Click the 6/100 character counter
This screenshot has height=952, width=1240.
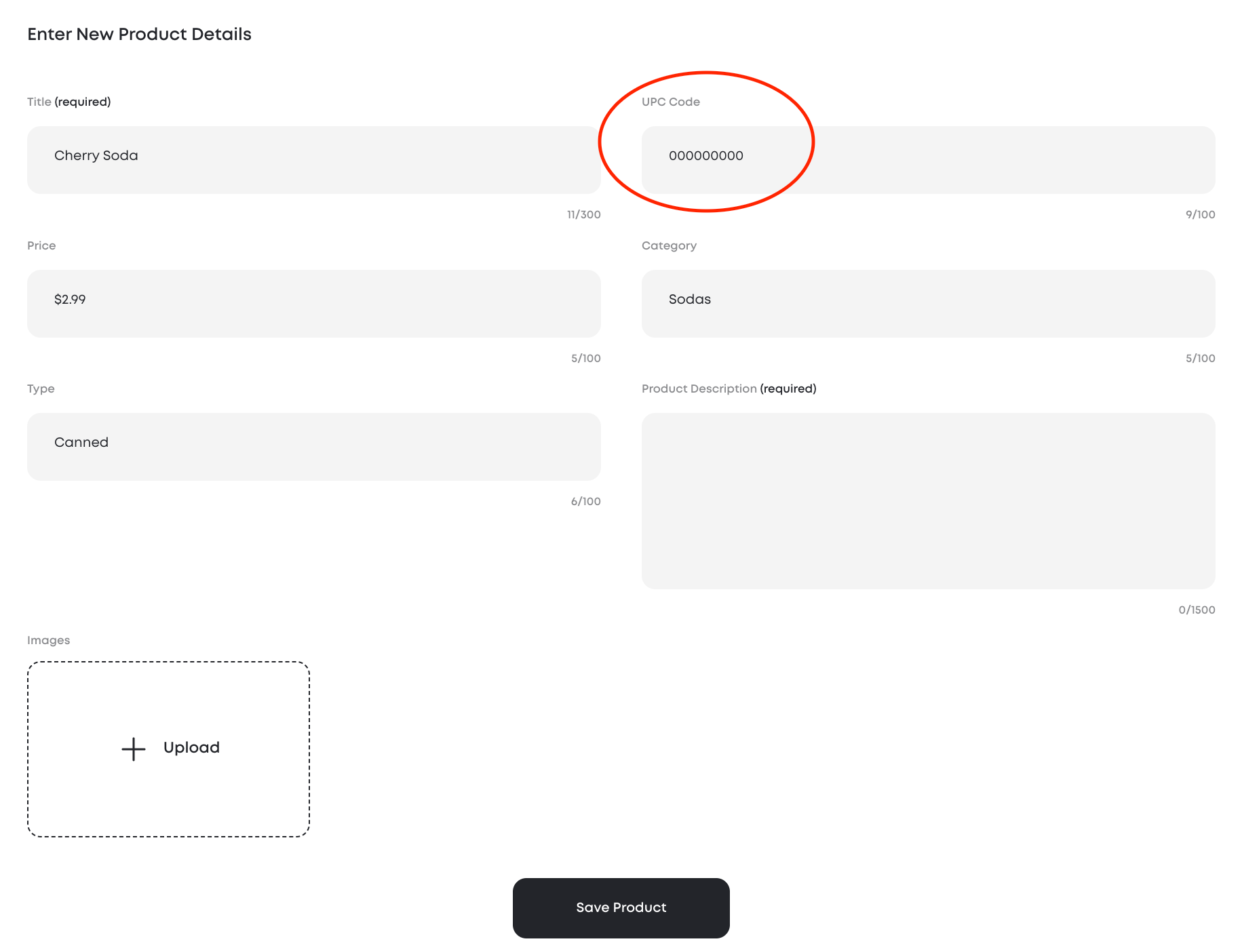(586, 501)
